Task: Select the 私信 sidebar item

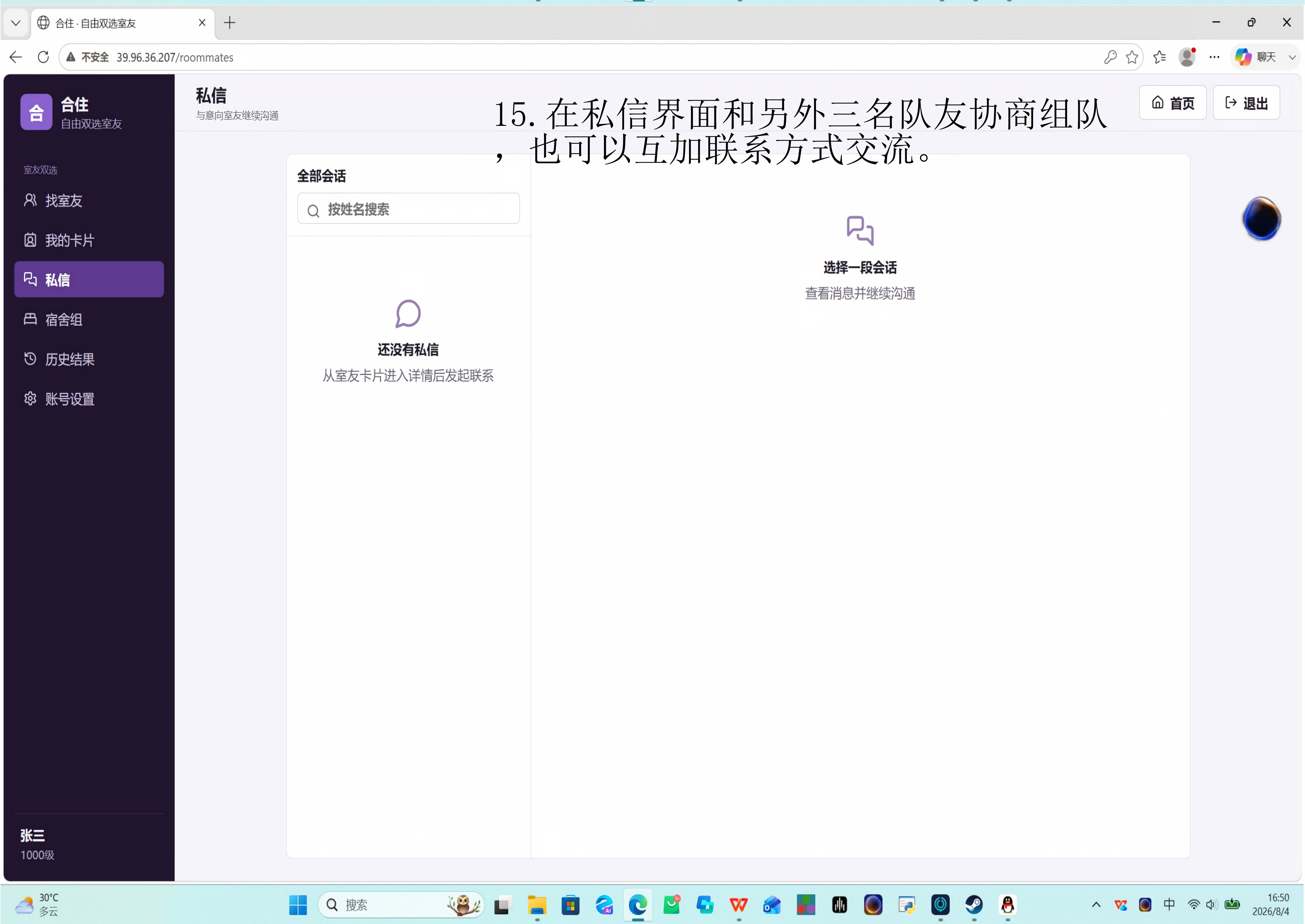Action: point(89,279)
